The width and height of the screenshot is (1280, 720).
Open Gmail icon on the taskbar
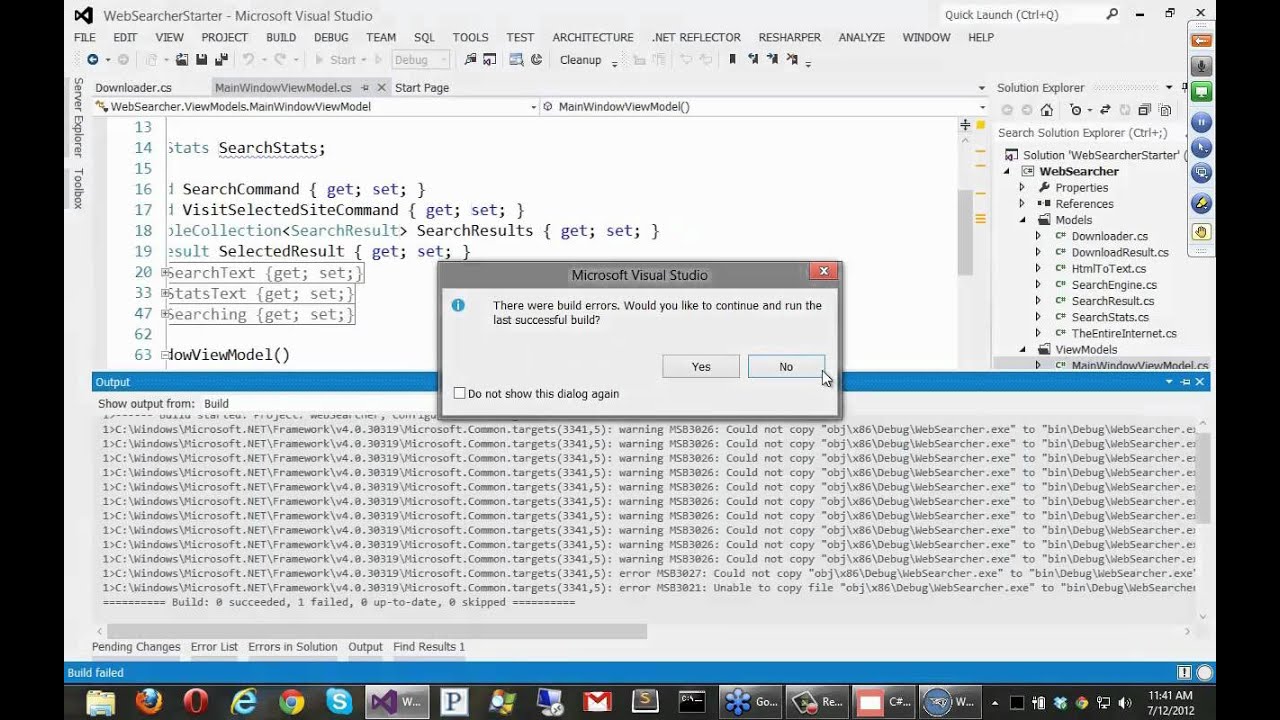click(x=597, y=701)
